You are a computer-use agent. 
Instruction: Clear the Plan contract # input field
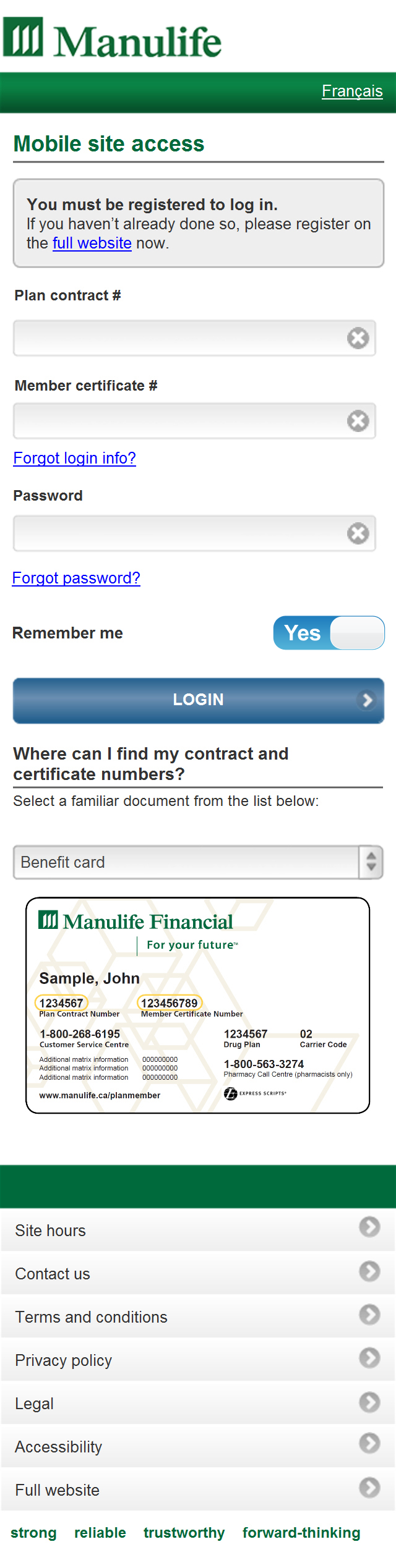(358, 338)
